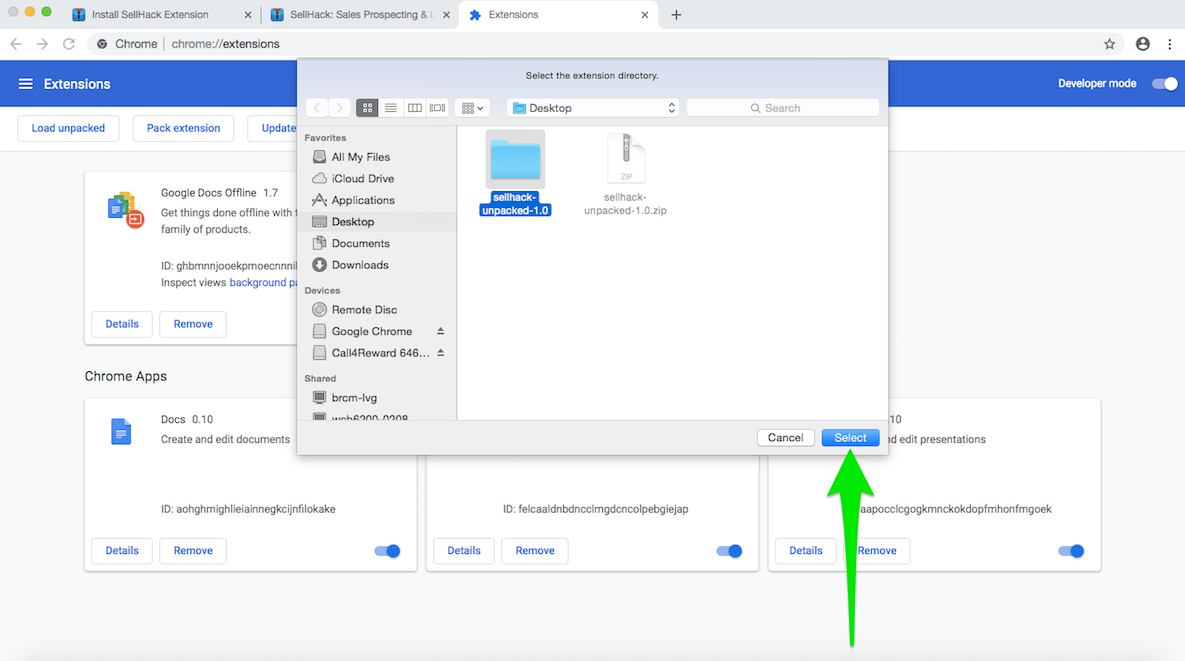This screenshot has width=1185, height=661.
Task: Open the Desktop location dropdown
Action: (593, 108)
